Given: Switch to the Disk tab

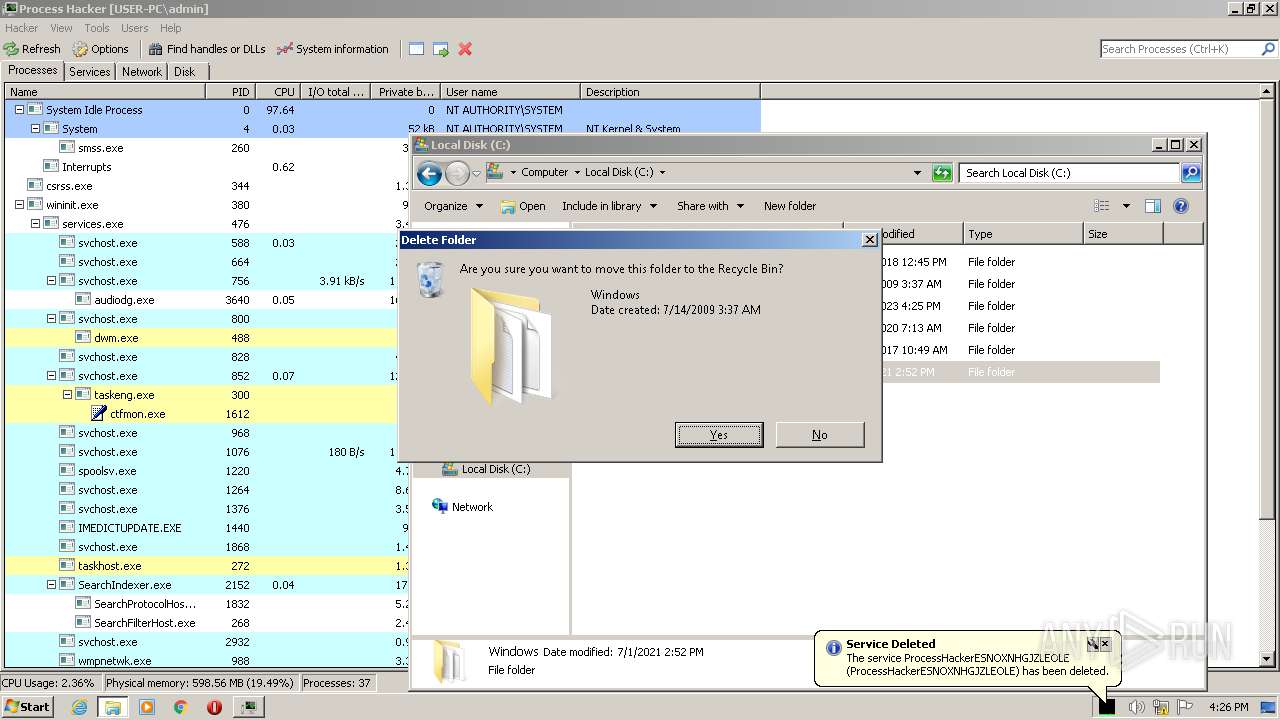Looking at the screenshot, I should [185, 72].
